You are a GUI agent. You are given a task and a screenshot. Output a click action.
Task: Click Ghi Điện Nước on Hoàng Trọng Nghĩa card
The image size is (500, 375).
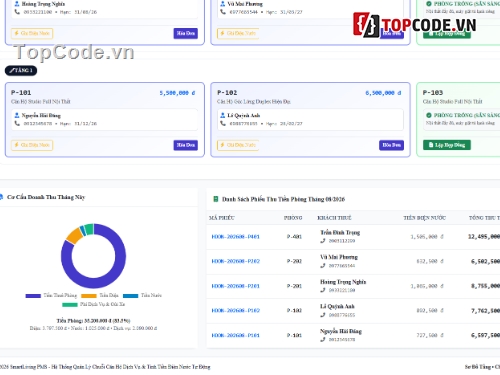(32, 33)
